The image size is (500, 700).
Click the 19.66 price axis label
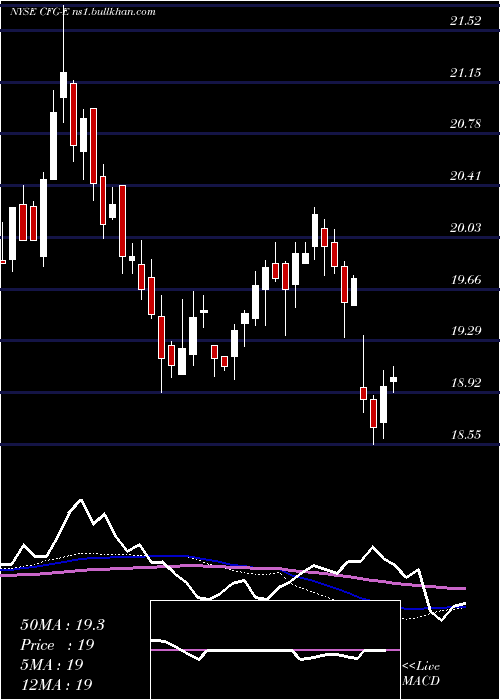[x=466, y=279]
